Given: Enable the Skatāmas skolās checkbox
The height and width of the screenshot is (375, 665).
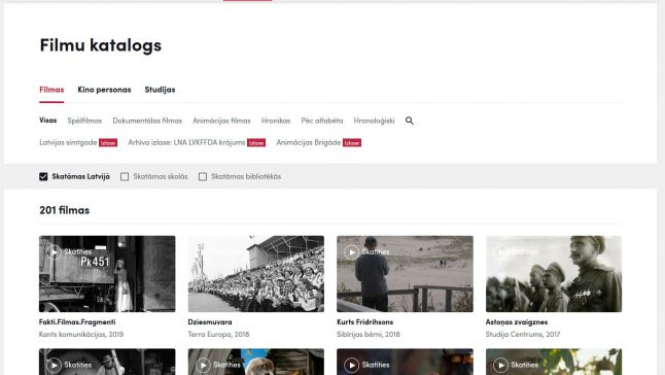Looking at the screenshot, I should pos(124,176).
